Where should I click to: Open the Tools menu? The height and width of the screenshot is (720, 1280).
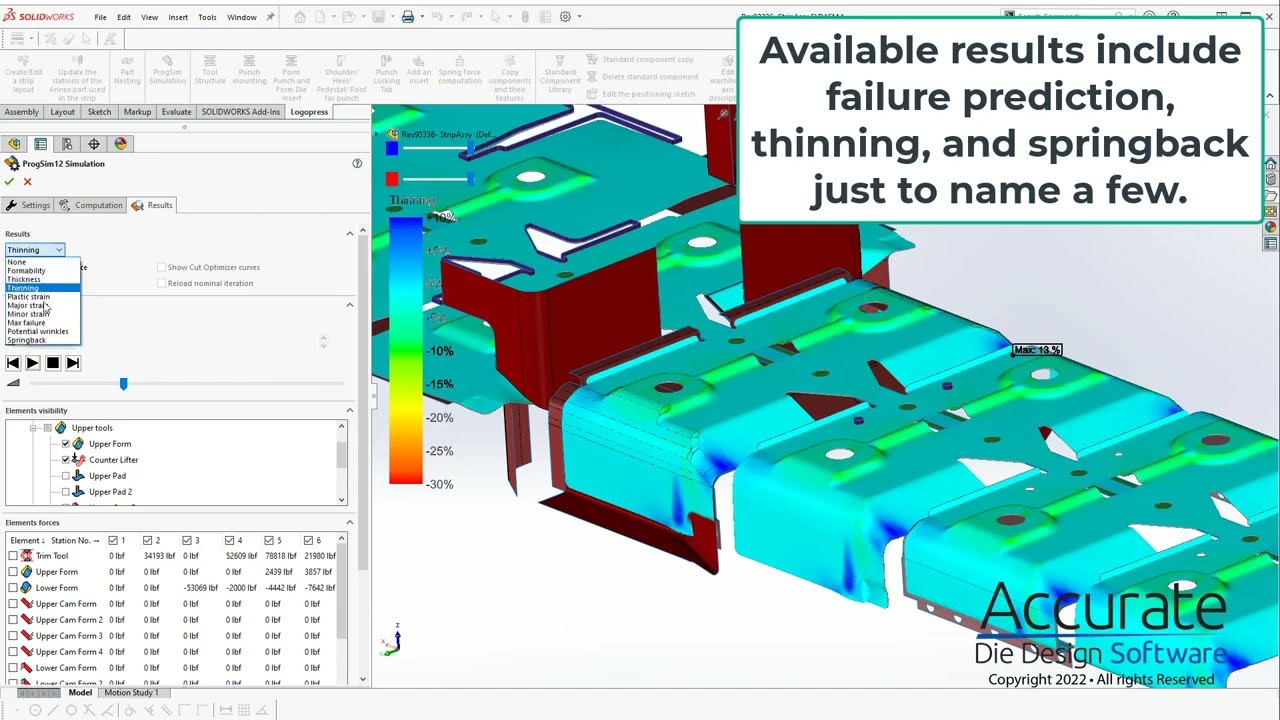coord(207,17)
